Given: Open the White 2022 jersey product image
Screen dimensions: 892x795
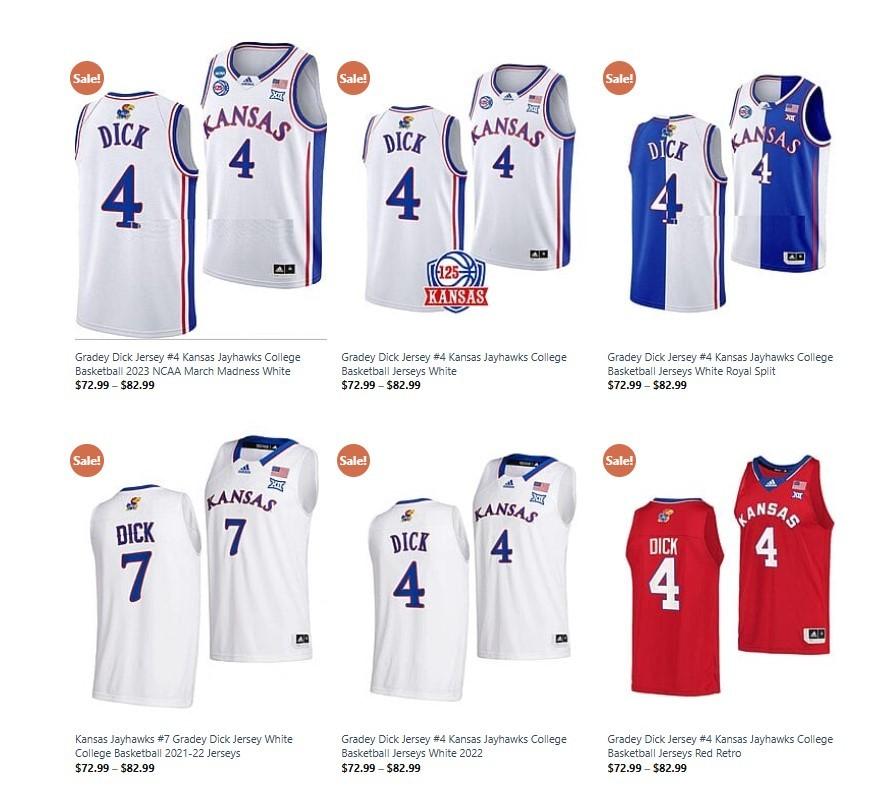Looking at the screenshot, I should [472, 576].
